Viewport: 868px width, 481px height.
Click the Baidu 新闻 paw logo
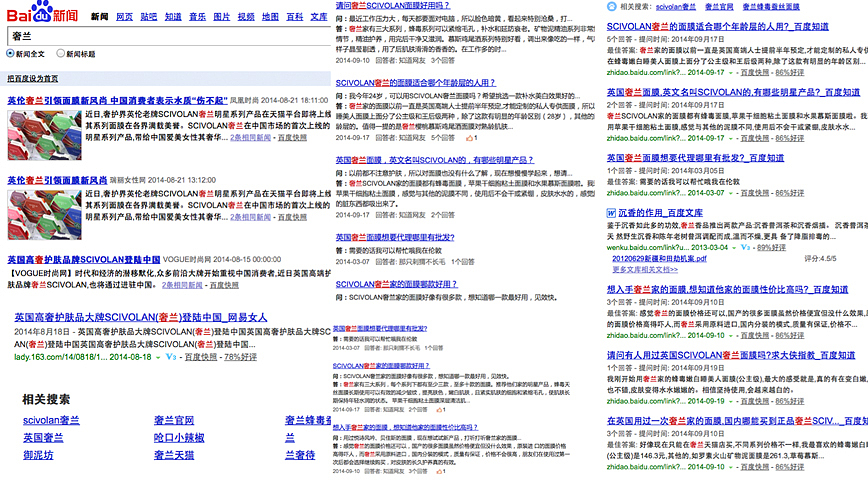[x=43, y=12]
